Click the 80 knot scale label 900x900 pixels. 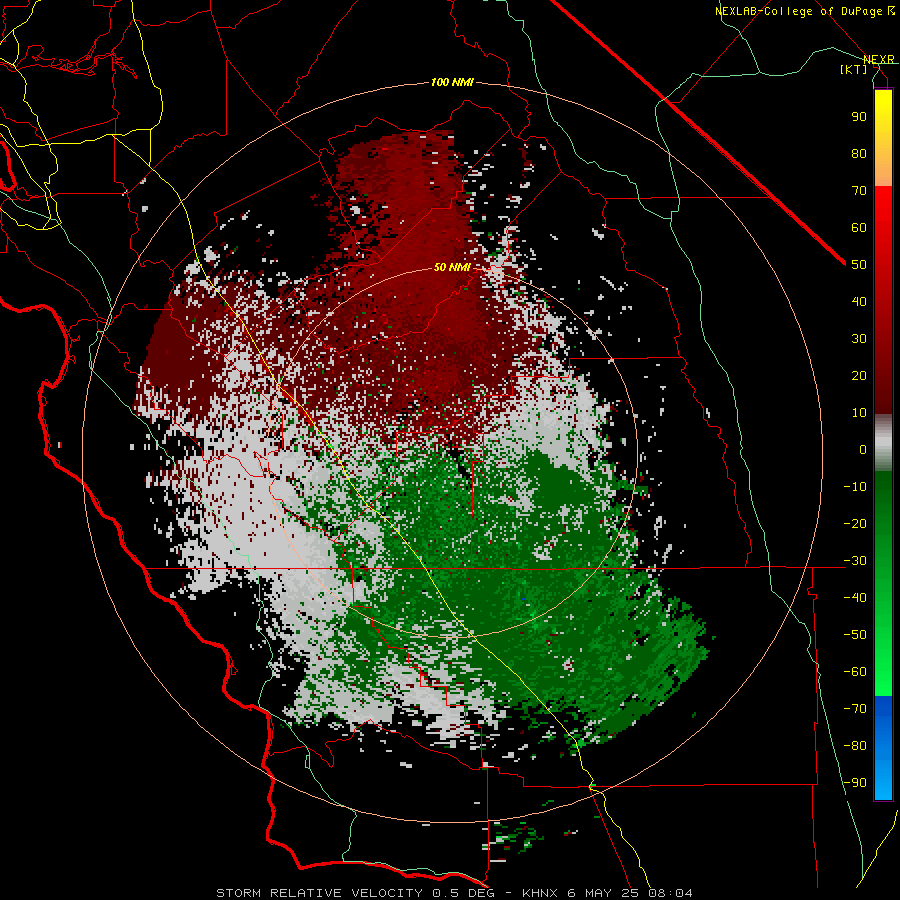click(859, 153)
